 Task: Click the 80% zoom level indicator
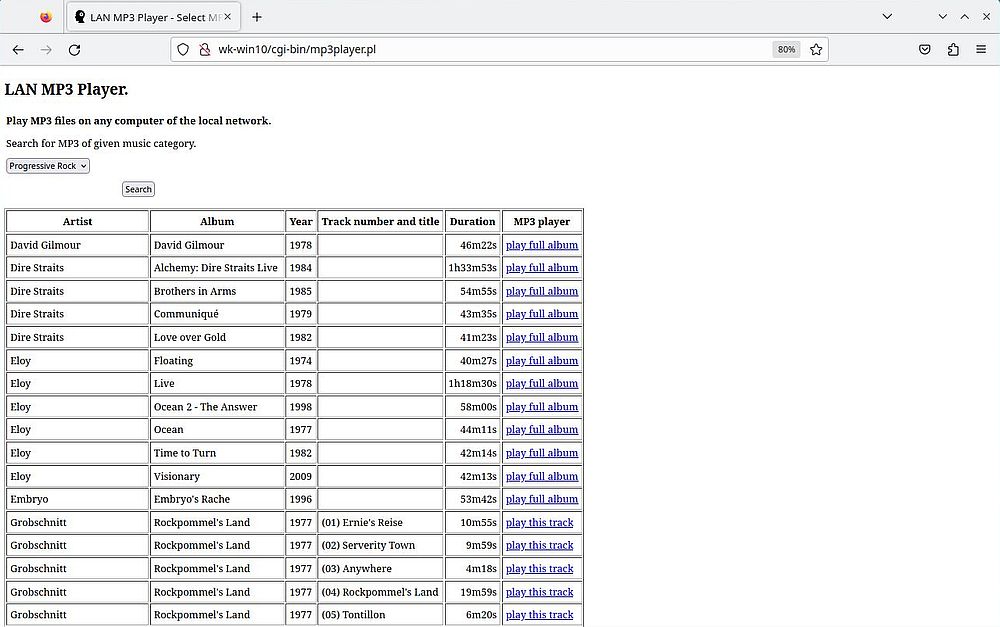coord(786,49)
